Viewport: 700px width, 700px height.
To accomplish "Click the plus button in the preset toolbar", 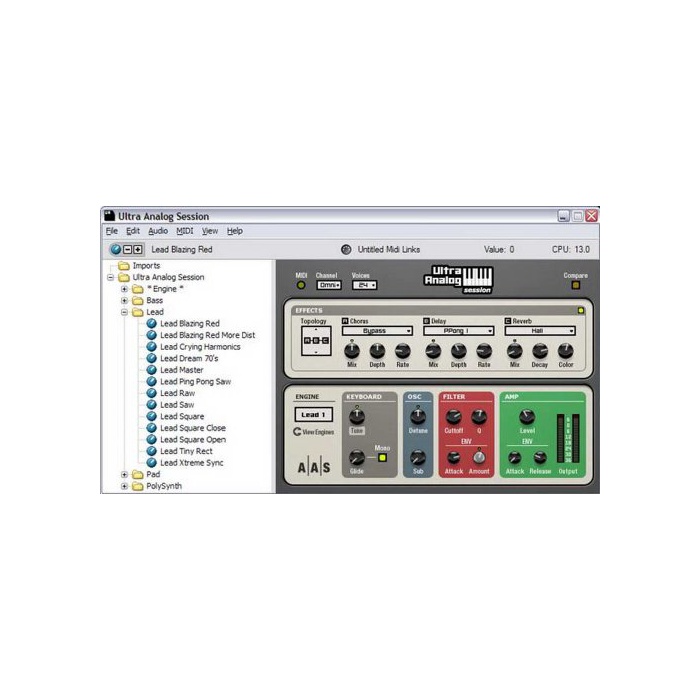I will (x=139, y=250).
